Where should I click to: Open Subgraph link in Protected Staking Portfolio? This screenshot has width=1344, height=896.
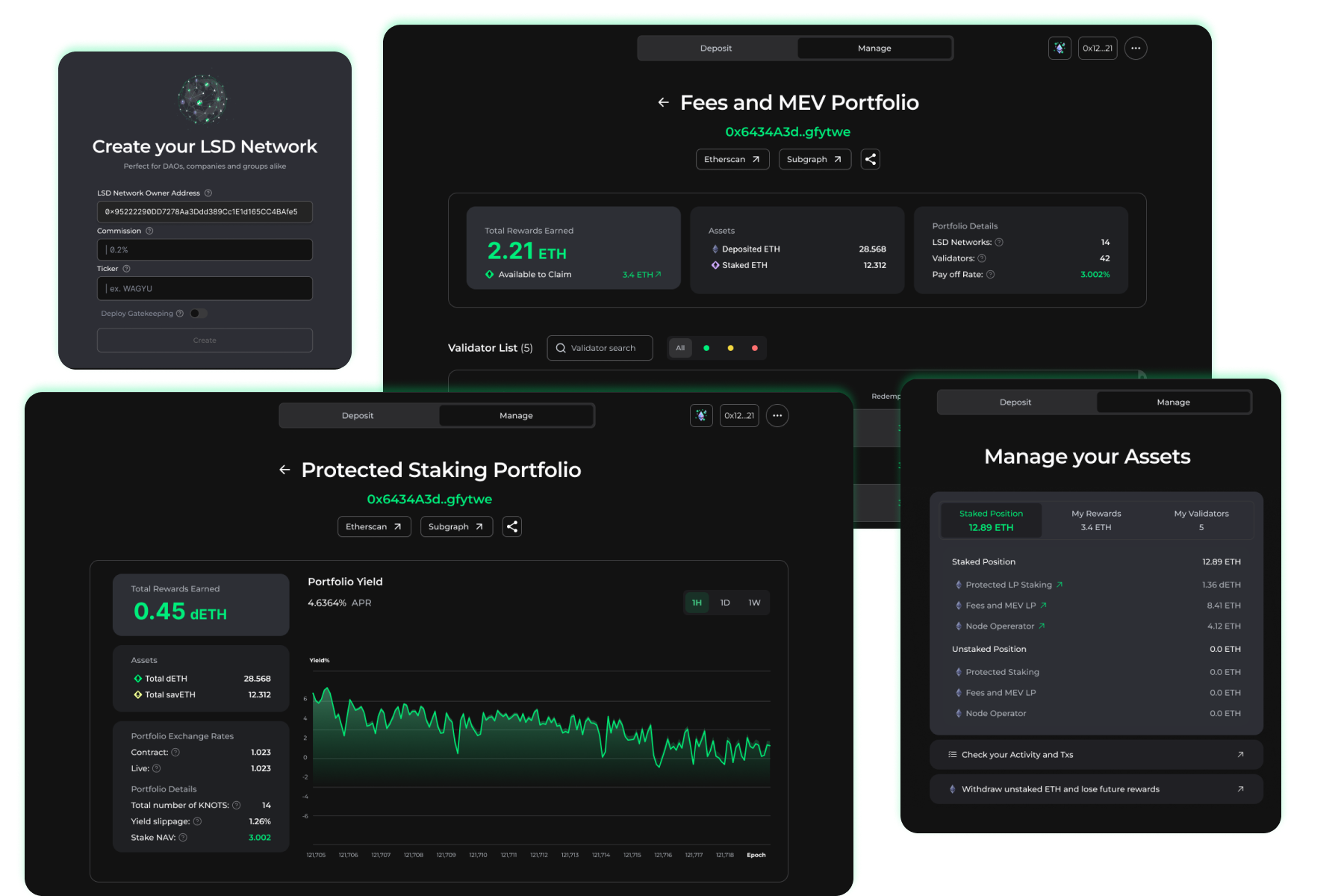(x=455, y=526)
